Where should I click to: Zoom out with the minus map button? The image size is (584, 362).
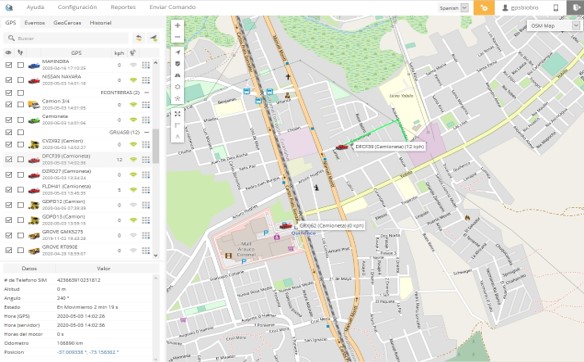click(177, 37)
